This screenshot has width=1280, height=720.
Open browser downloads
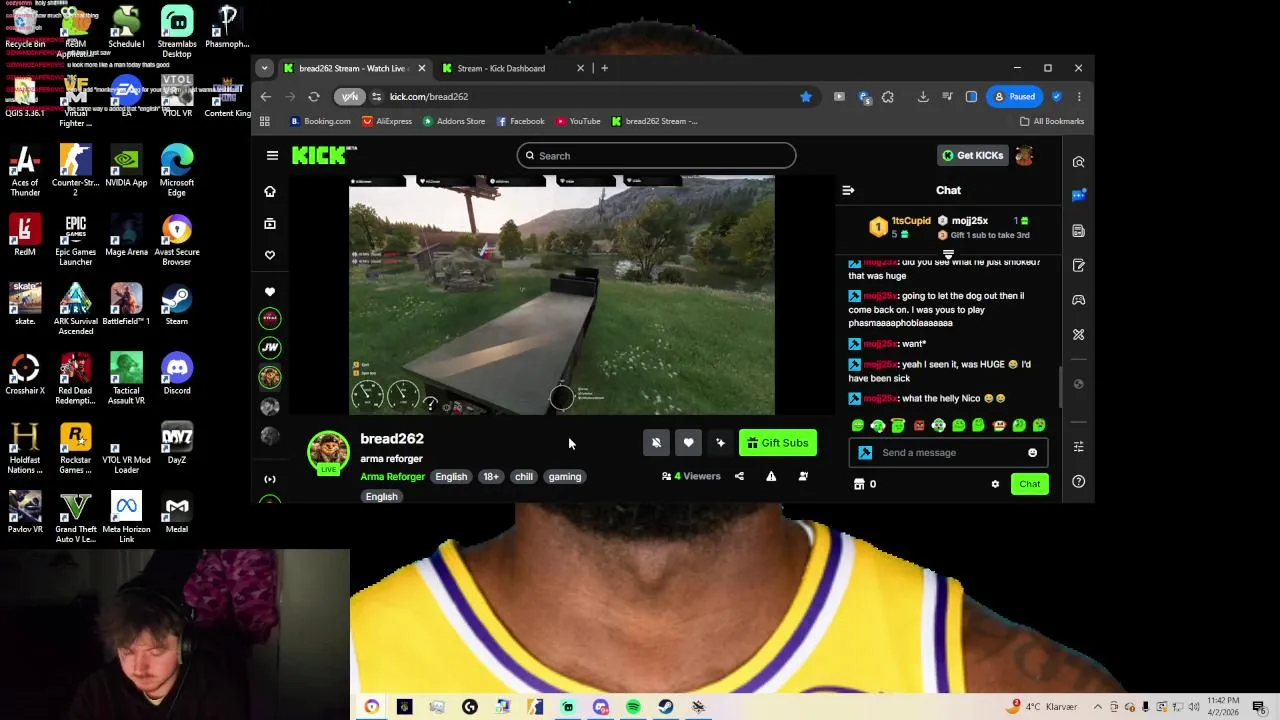(923, 97)
